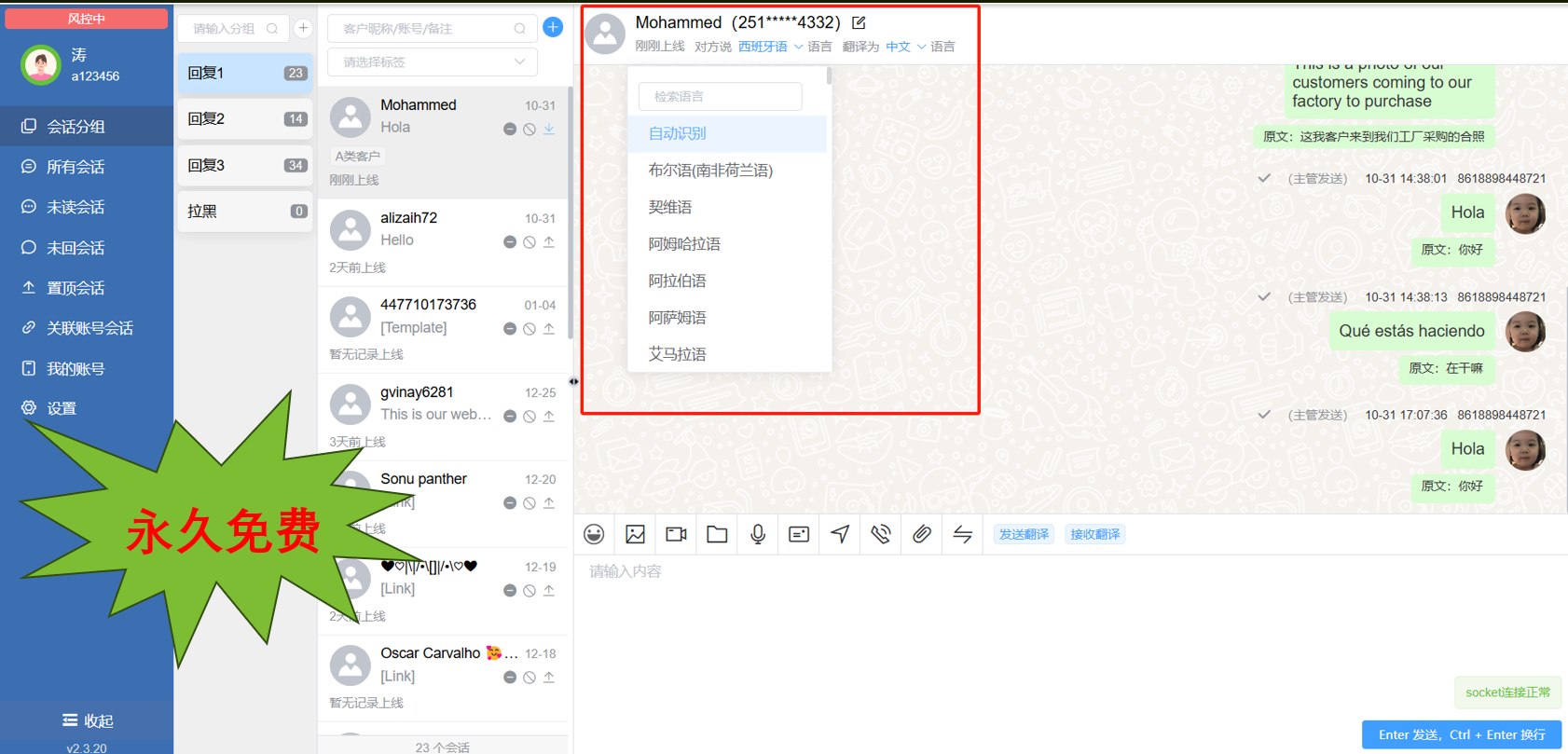Viewport: 1568px width, 754px height.
Task: Pin alizaih72's conversation with the up arrow
Action: [x=549, y=242]
